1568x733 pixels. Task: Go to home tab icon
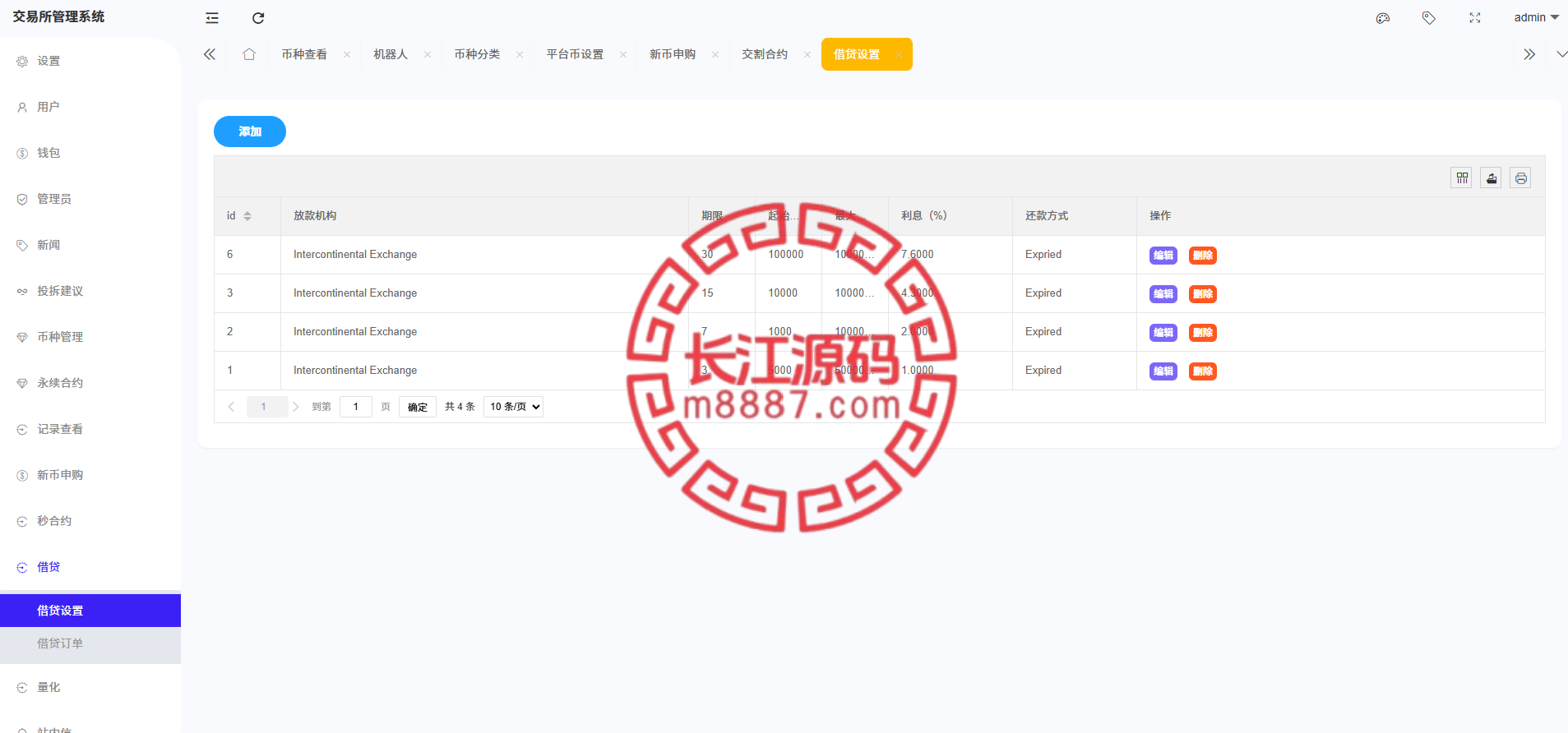pos(249,54)
